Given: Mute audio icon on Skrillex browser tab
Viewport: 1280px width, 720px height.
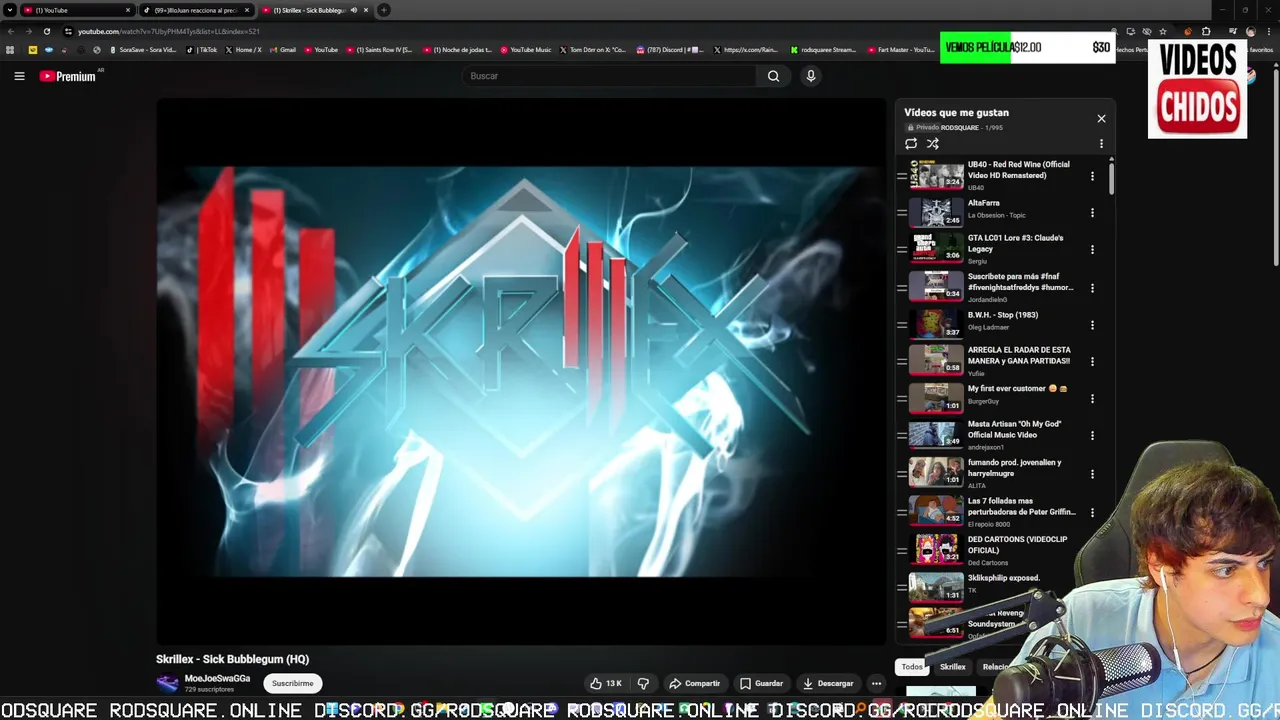Looking at the screenshot, I should [353, 10].
